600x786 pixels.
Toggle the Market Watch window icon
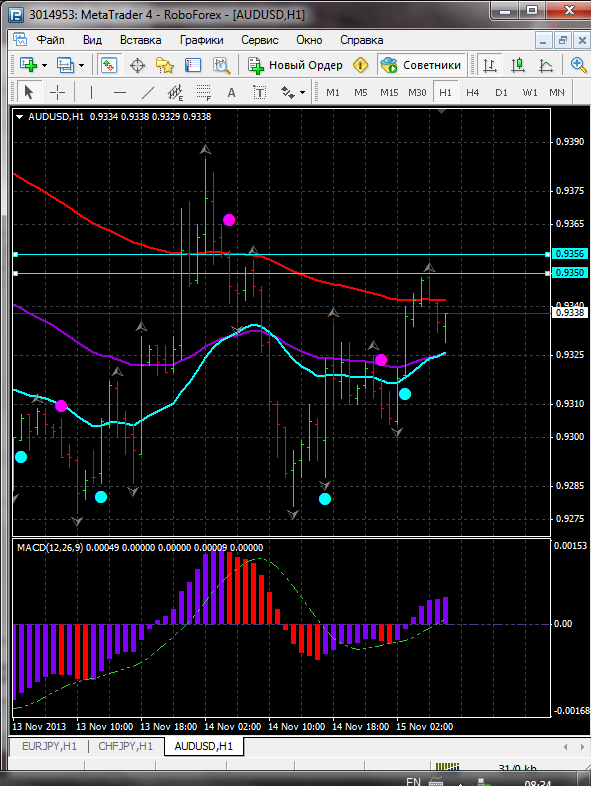click(109, 65)
